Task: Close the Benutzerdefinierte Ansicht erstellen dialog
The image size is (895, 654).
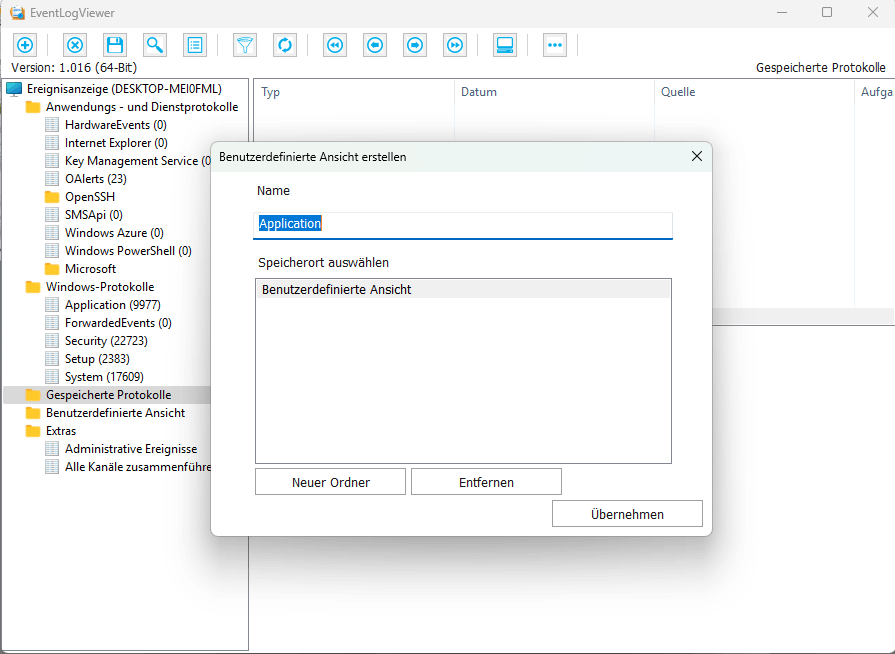Action: pyautogui.click(x=697, y=157)
